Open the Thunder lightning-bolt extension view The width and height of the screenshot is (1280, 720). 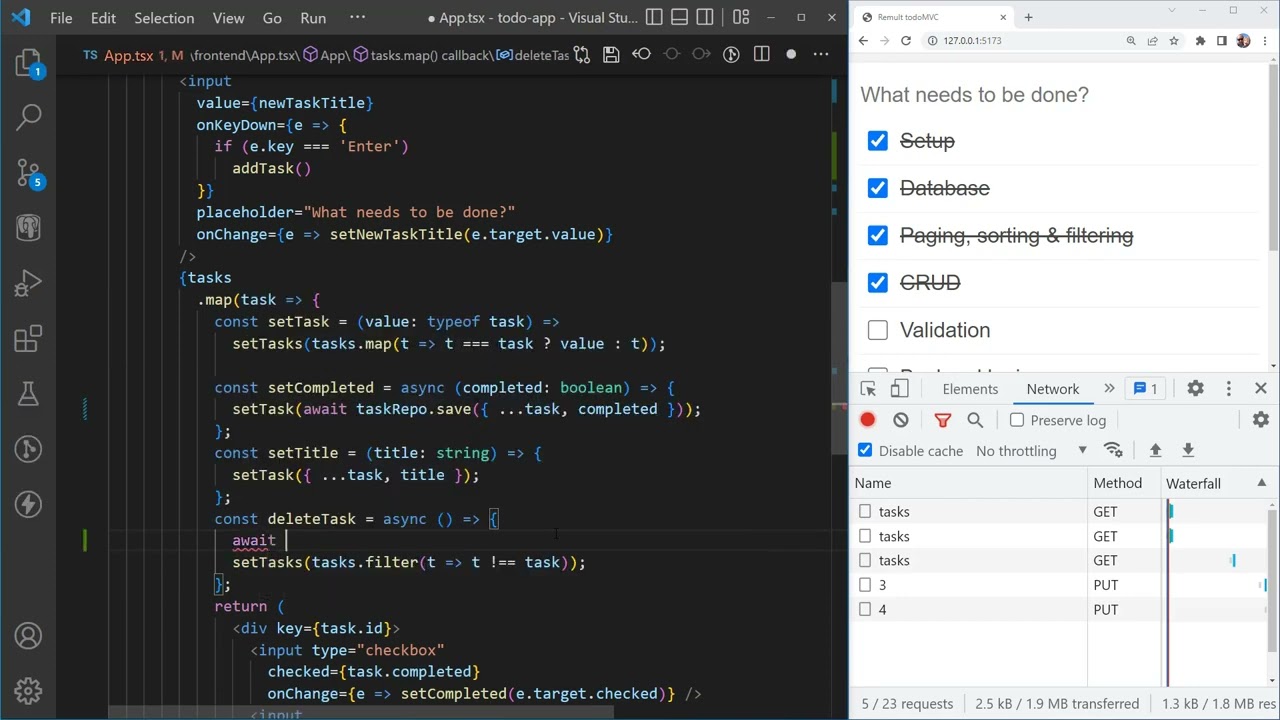pyautogui.click(x=28, y=504)
